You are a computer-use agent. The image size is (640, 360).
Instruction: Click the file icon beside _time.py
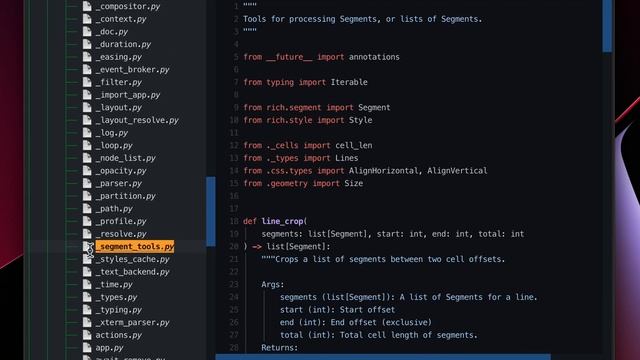pos(87,284)
